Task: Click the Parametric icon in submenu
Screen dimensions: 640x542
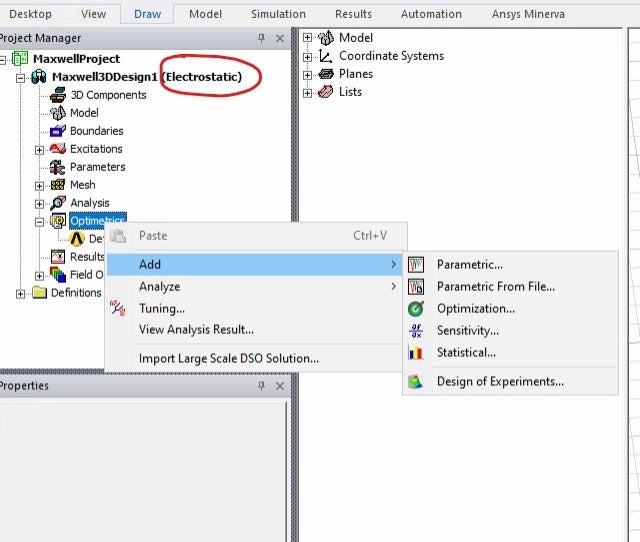Action: click(416, 264)
